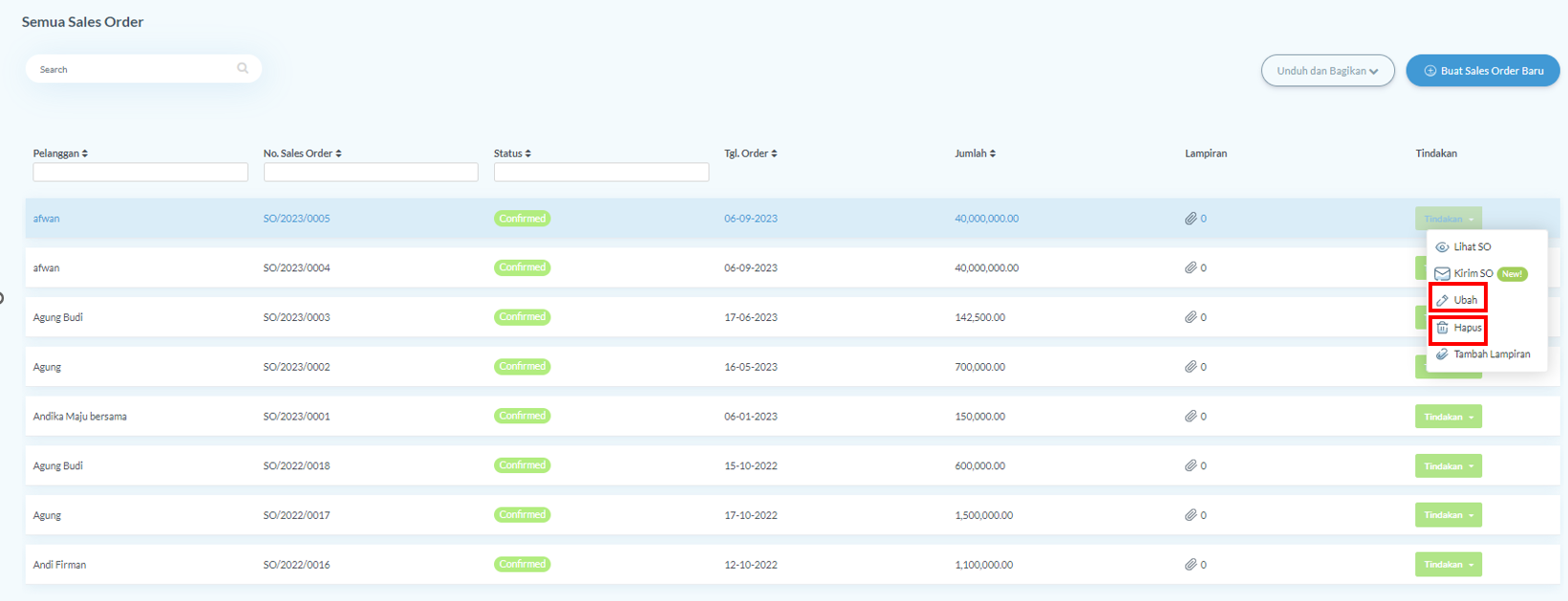Screen dimensions: 1568x601
Task: Click the 17-06-2023 order date
Action: click(x=750, y=317)
